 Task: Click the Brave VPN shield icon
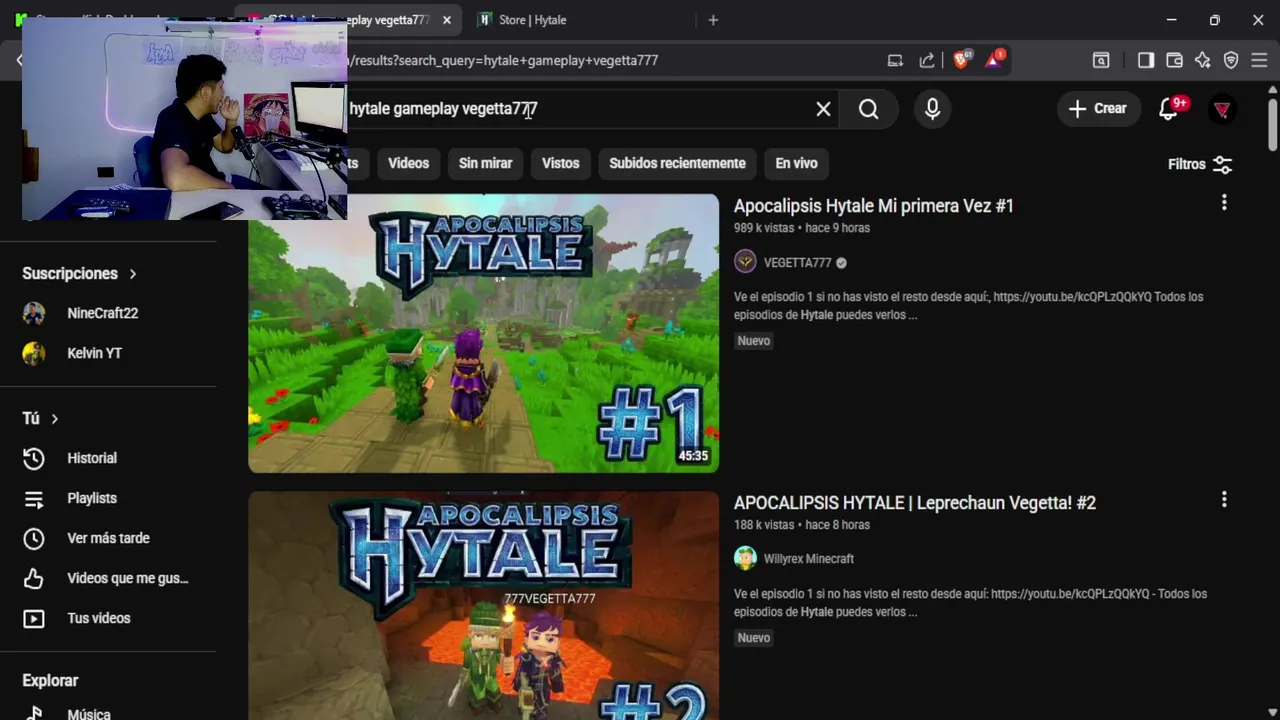(1231, 60)
